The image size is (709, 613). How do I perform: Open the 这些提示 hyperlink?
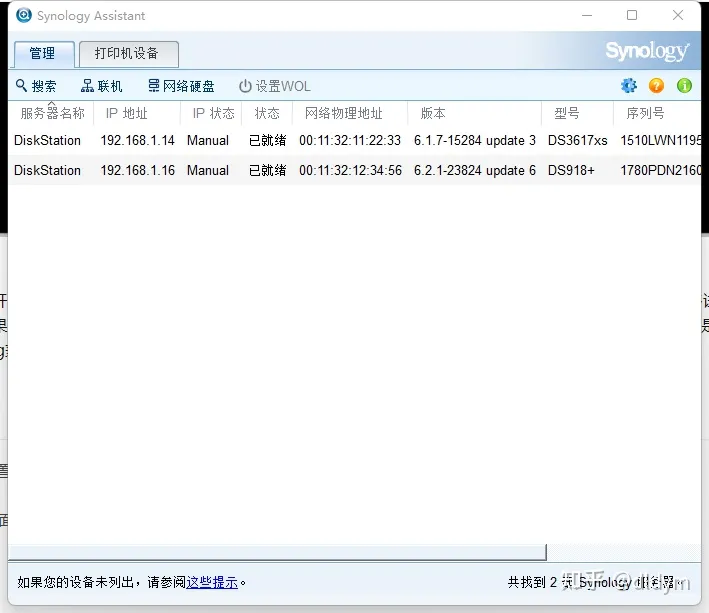[x=212, y=582]
